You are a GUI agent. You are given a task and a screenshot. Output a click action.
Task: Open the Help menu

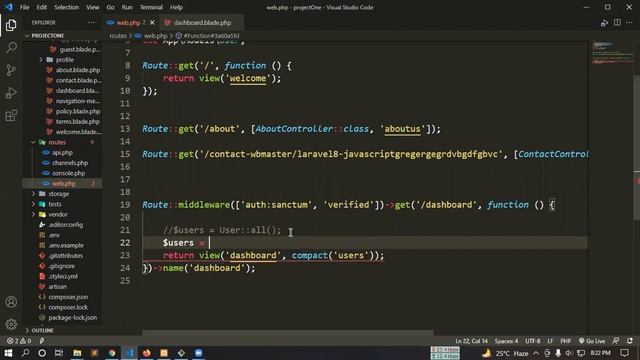(176, 7)
